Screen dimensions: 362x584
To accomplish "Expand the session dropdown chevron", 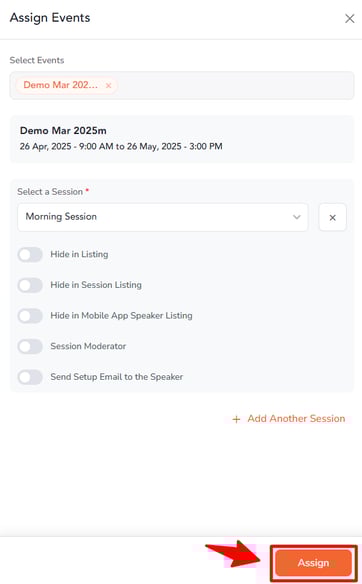I will click(x=296, y=217).
